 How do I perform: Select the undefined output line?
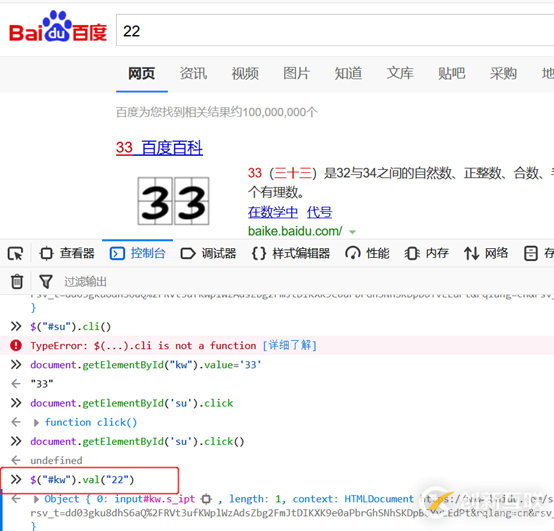pos(56,460)
